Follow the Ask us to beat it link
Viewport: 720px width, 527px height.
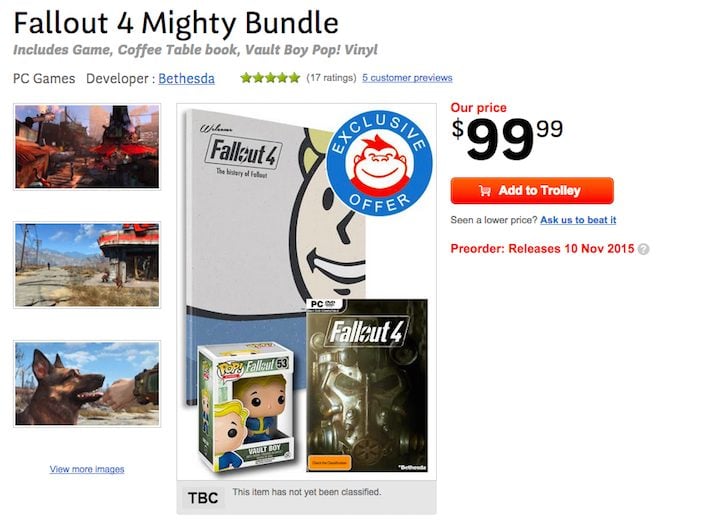click(578, 220)
